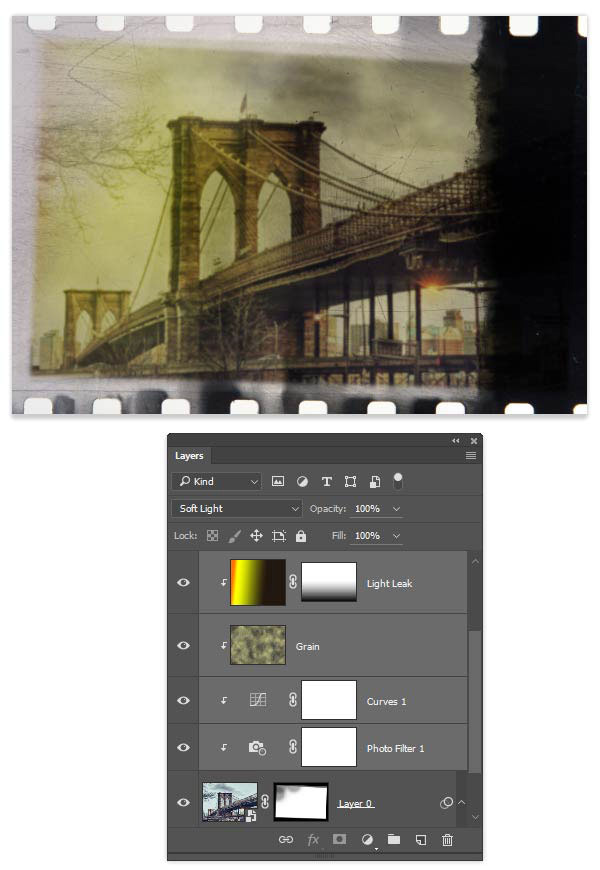The width and height of the screenshot is (600, 870).
Task: Click Curves 1 layer name
Action: point(386,701)
